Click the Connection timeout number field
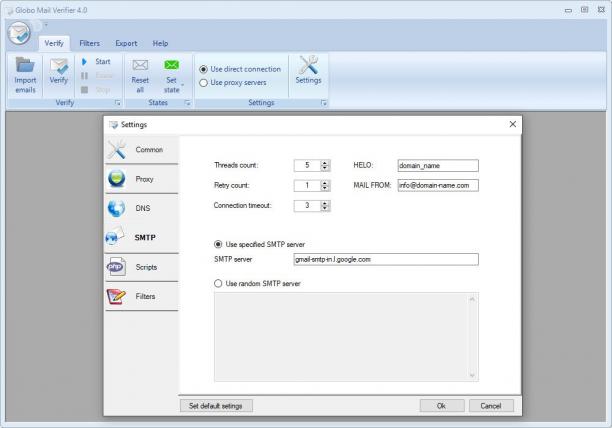This screenshot has width=612, height=428. (307, 206)
